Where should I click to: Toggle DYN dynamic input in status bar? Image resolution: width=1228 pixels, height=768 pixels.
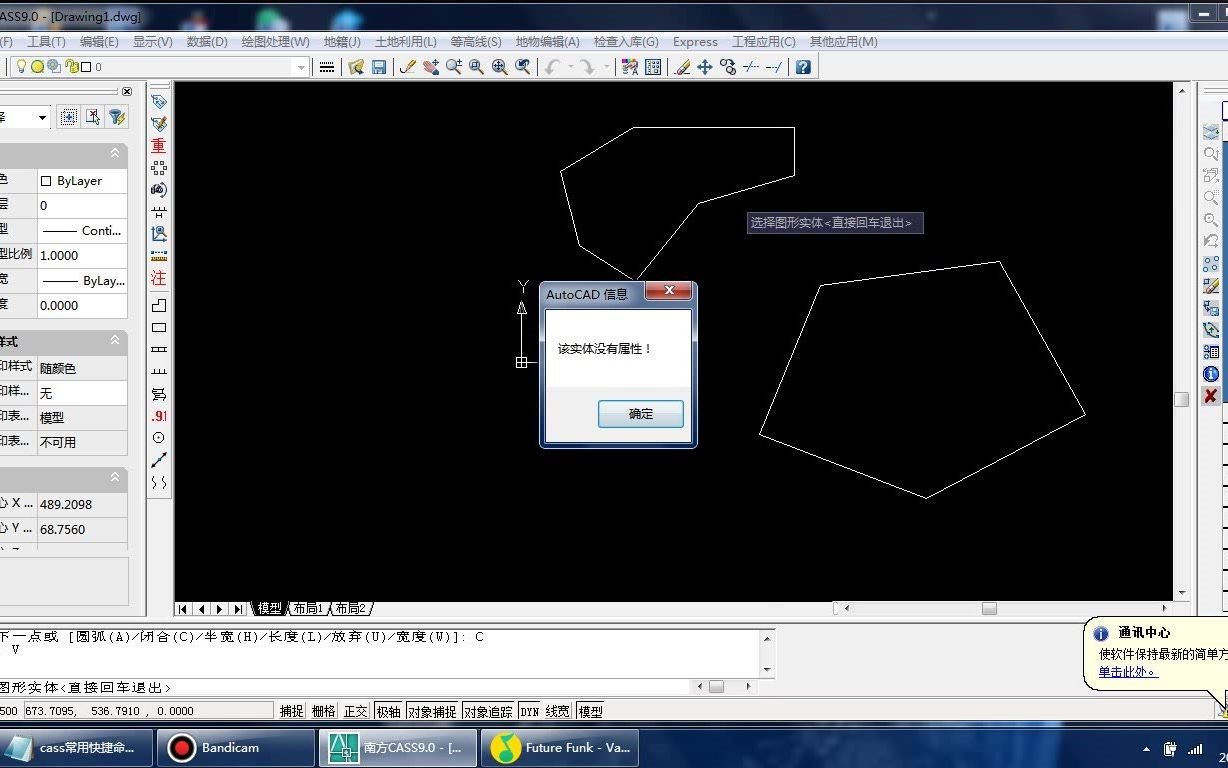pyautogui.click(x=530, y=711)
